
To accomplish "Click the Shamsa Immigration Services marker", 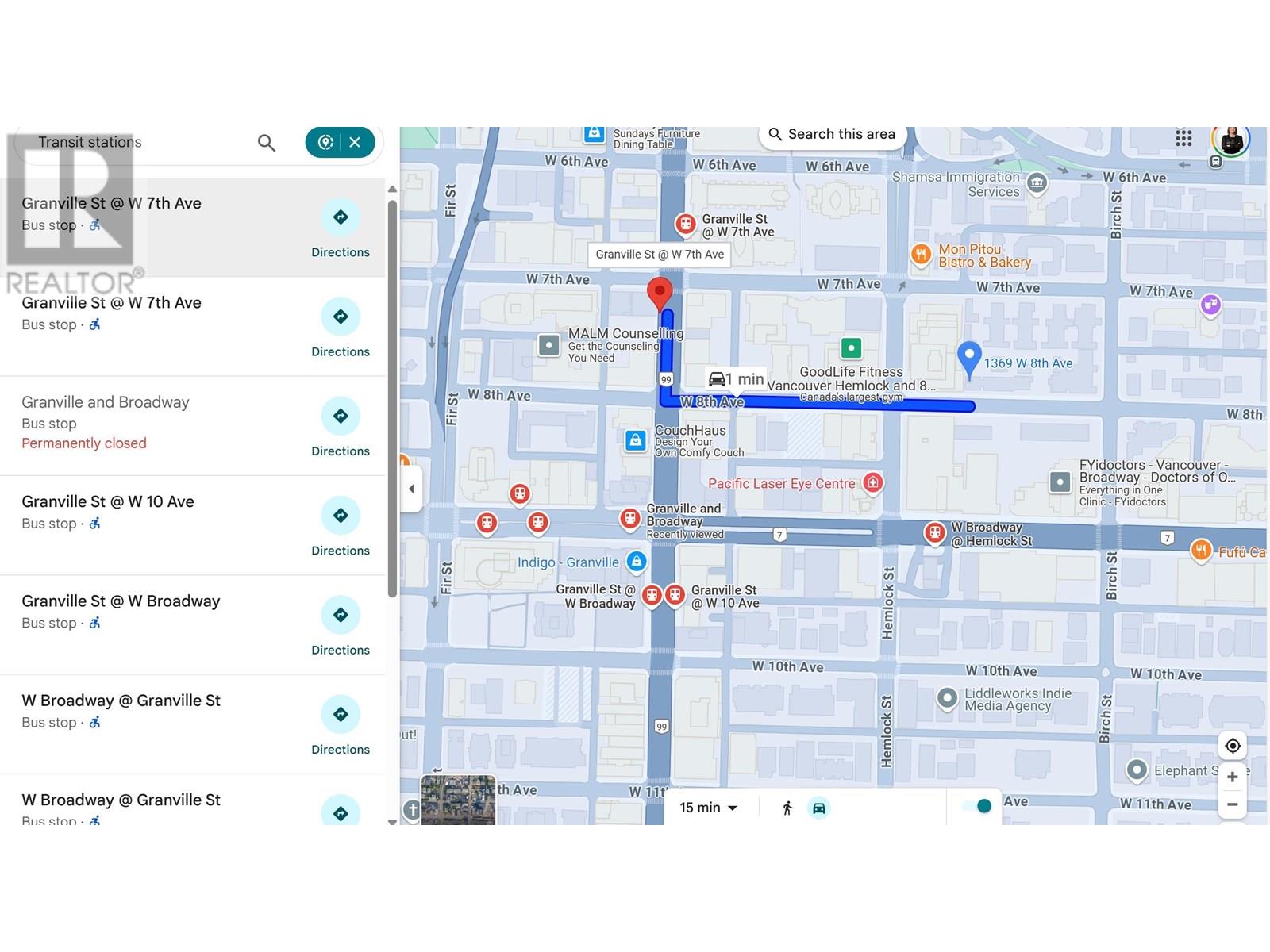I will 1036,184.
